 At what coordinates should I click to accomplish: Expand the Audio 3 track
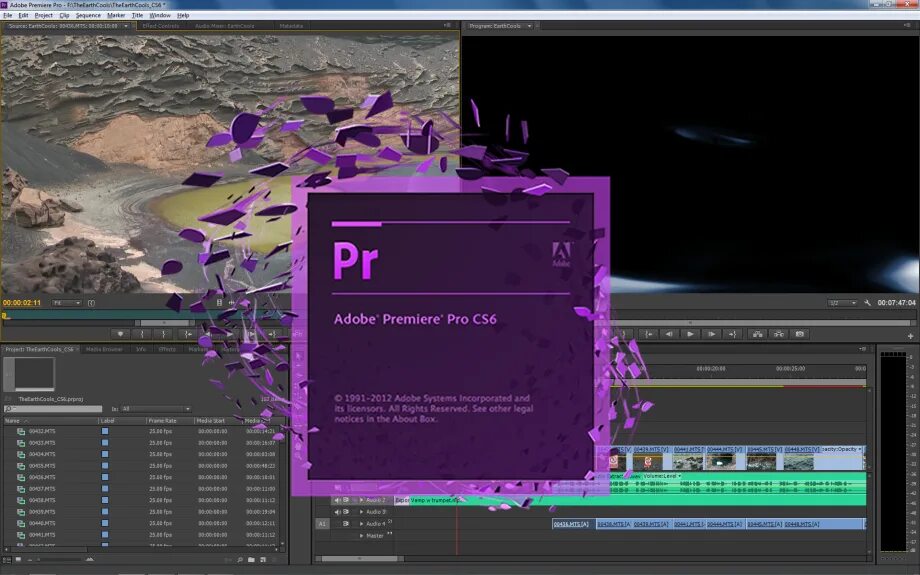[x=361, y=512]
